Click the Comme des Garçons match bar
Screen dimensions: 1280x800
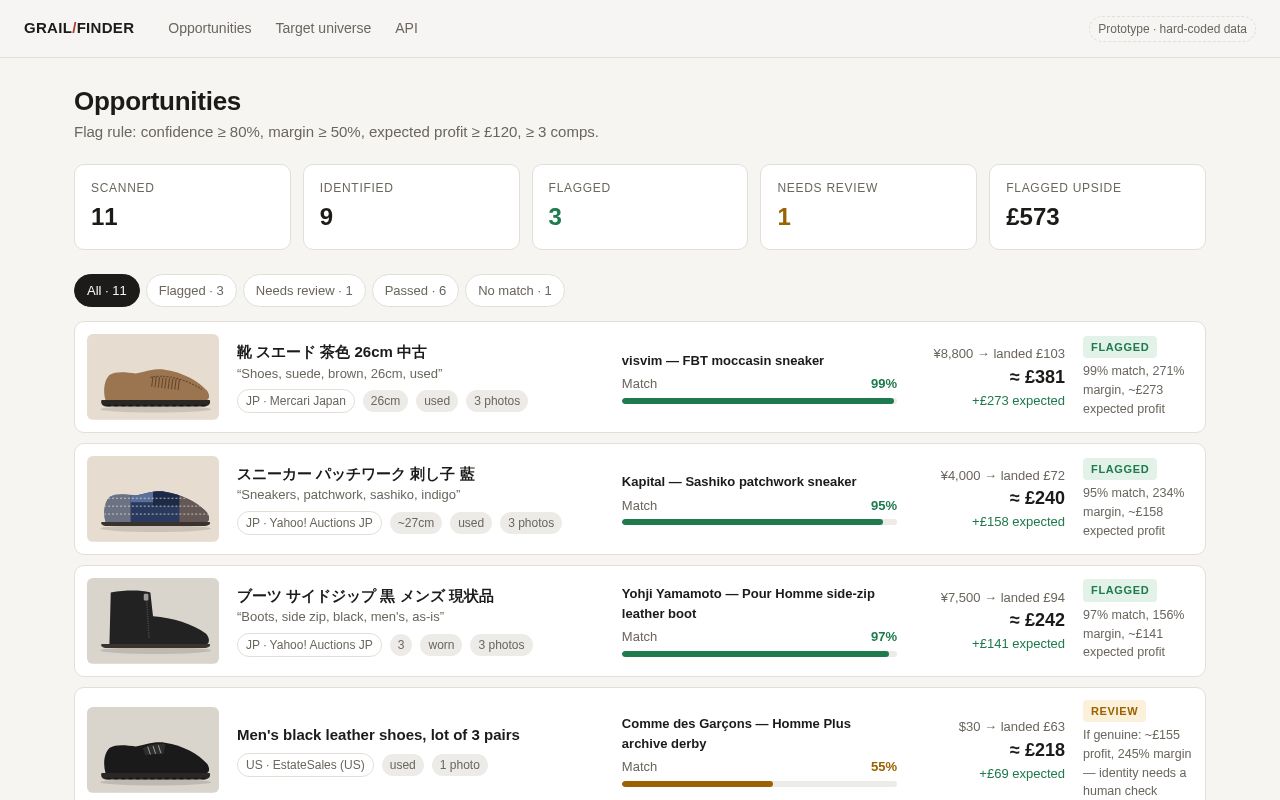759,784
